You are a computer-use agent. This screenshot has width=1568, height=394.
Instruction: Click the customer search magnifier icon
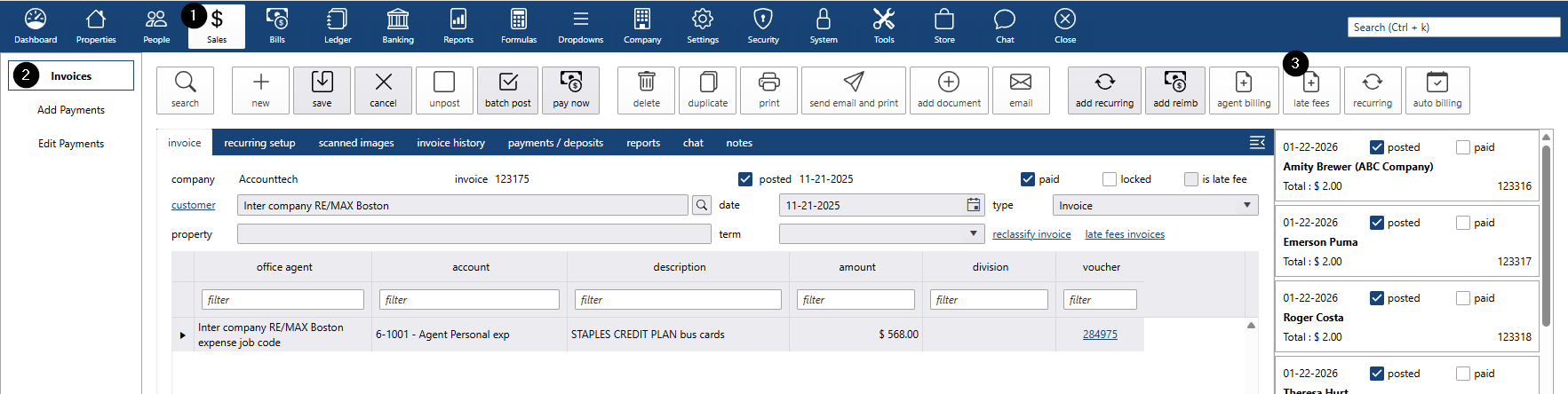point(702,205)
